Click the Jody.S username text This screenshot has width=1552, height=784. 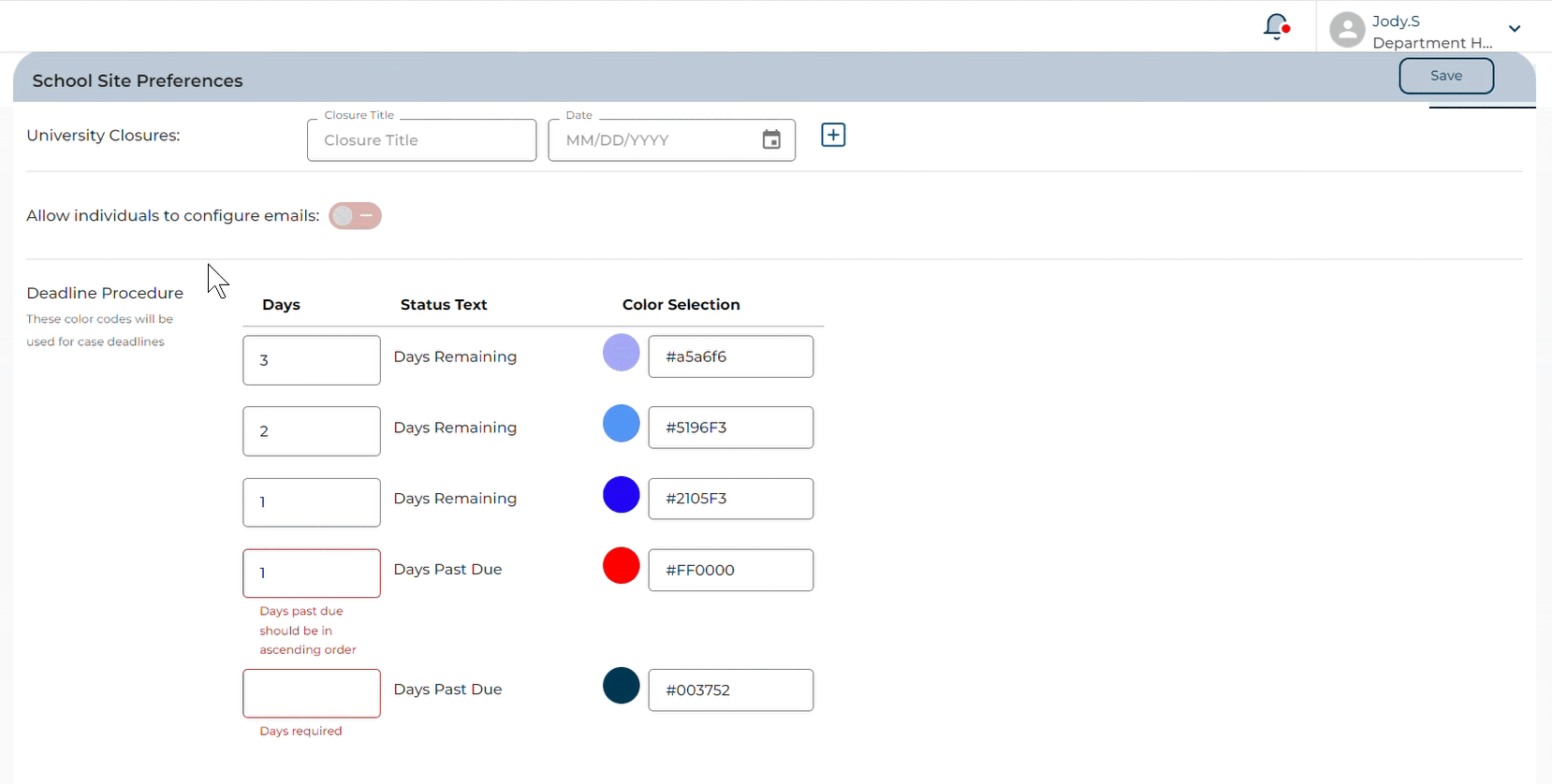[1396, 21]
